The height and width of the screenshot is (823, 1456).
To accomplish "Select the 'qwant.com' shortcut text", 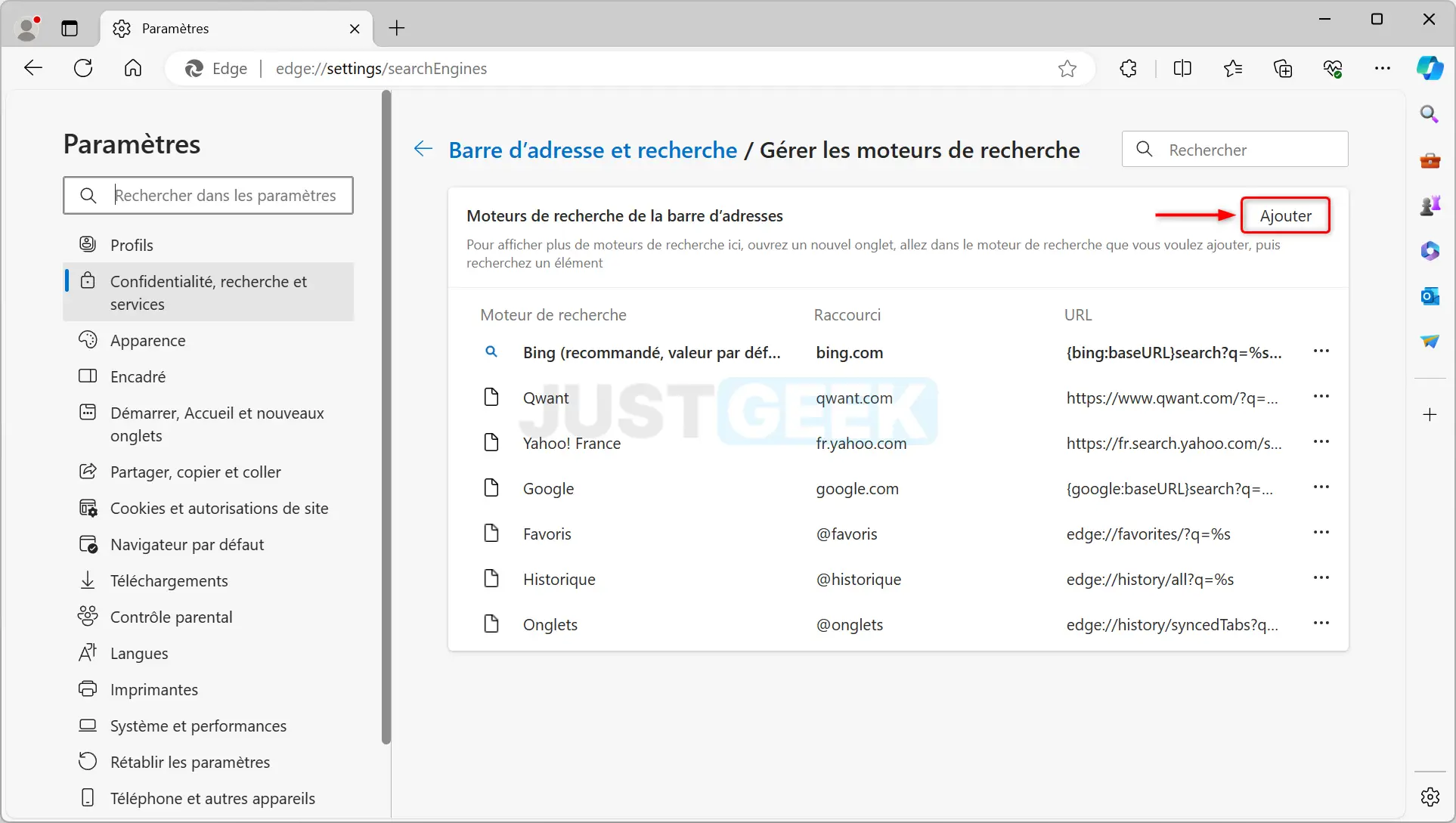I will [x=854, y=398].
